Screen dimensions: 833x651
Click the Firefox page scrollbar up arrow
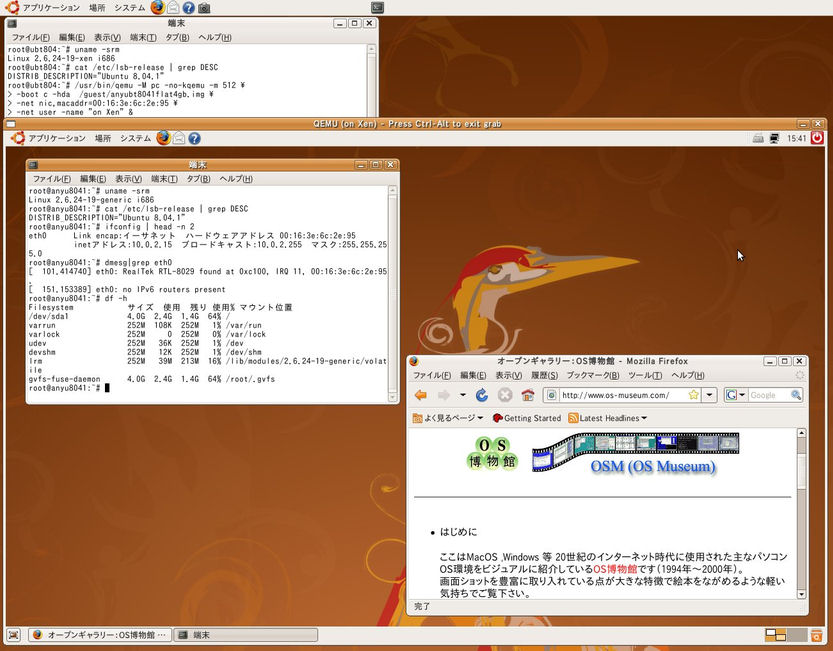pyautogui.click(x=801, y=433)
